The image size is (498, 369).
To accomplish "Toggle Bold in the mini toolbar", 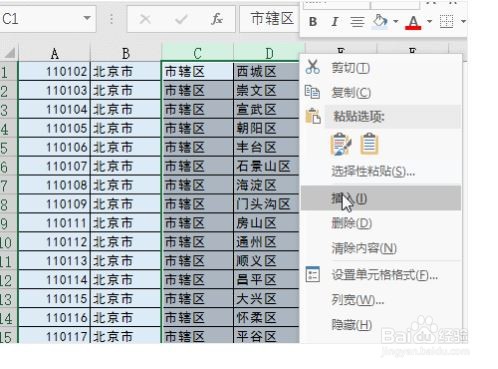I will point(313,22).
